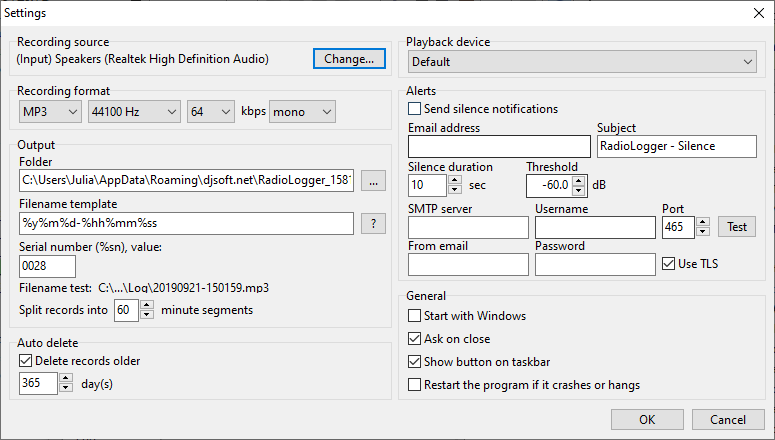
Task: Toggle the Use TLS checkbox
Action: click(669, 265)
